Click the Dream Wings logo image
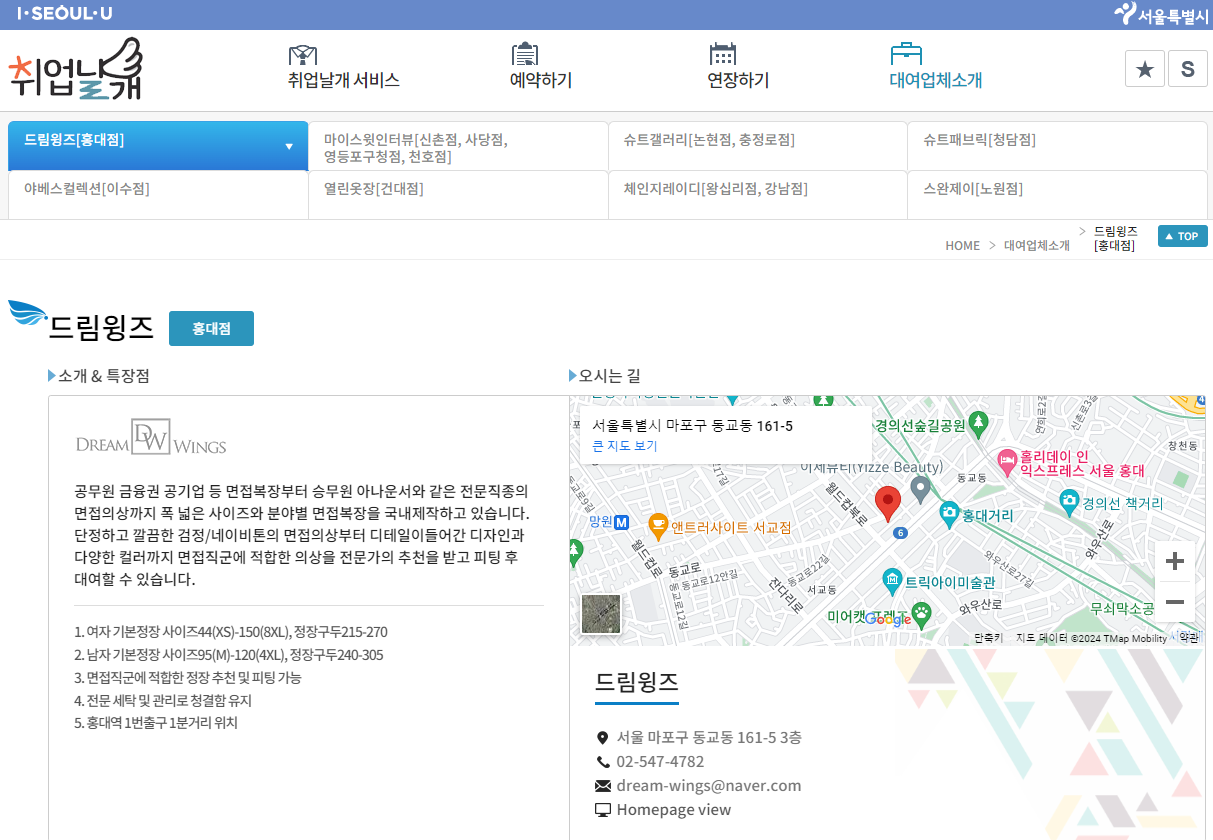 pos(151,437)
